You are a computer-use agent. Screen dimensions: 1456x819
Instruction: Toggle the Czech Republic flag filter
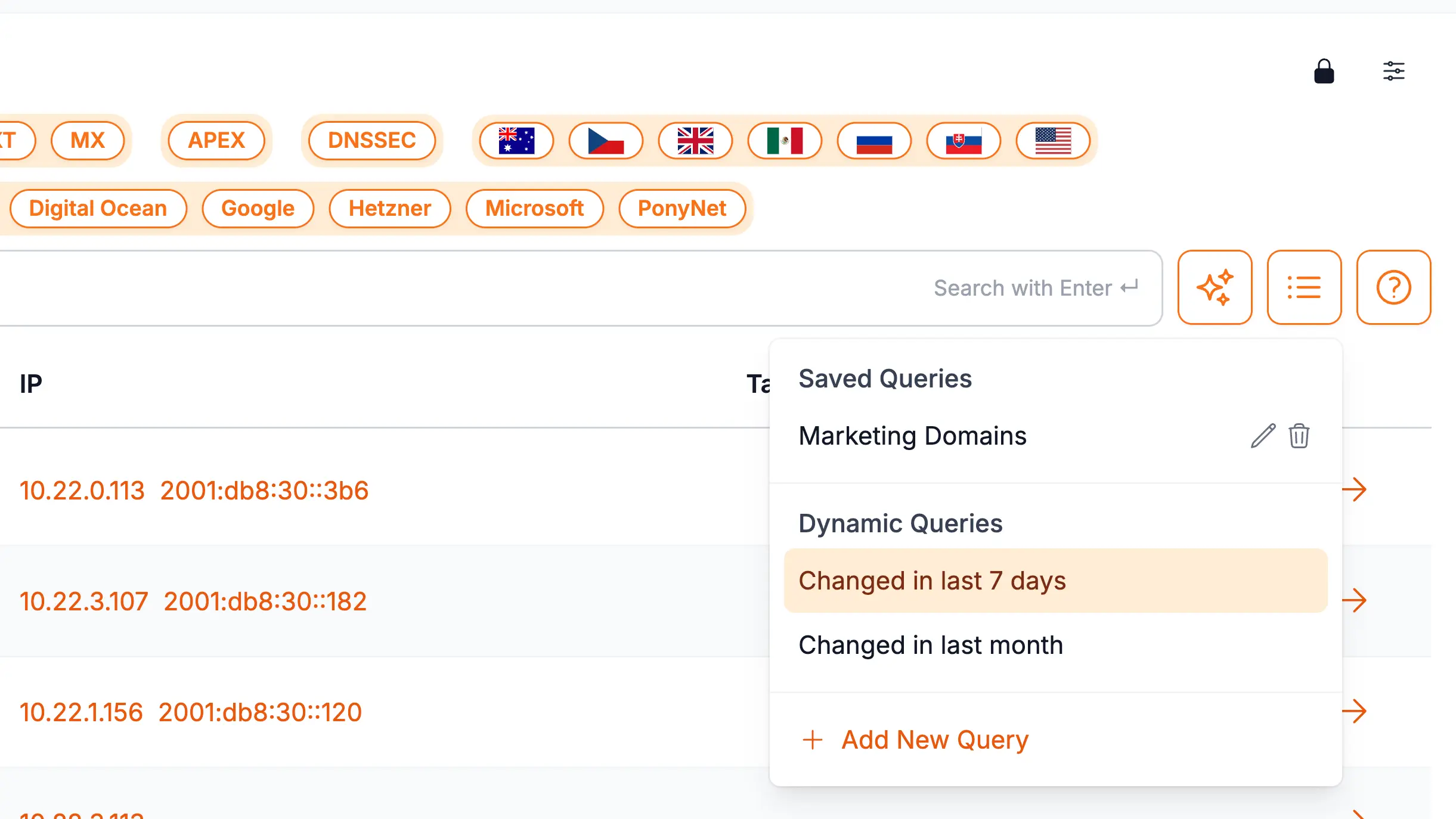pyautogui.click(x=606, y=141)
